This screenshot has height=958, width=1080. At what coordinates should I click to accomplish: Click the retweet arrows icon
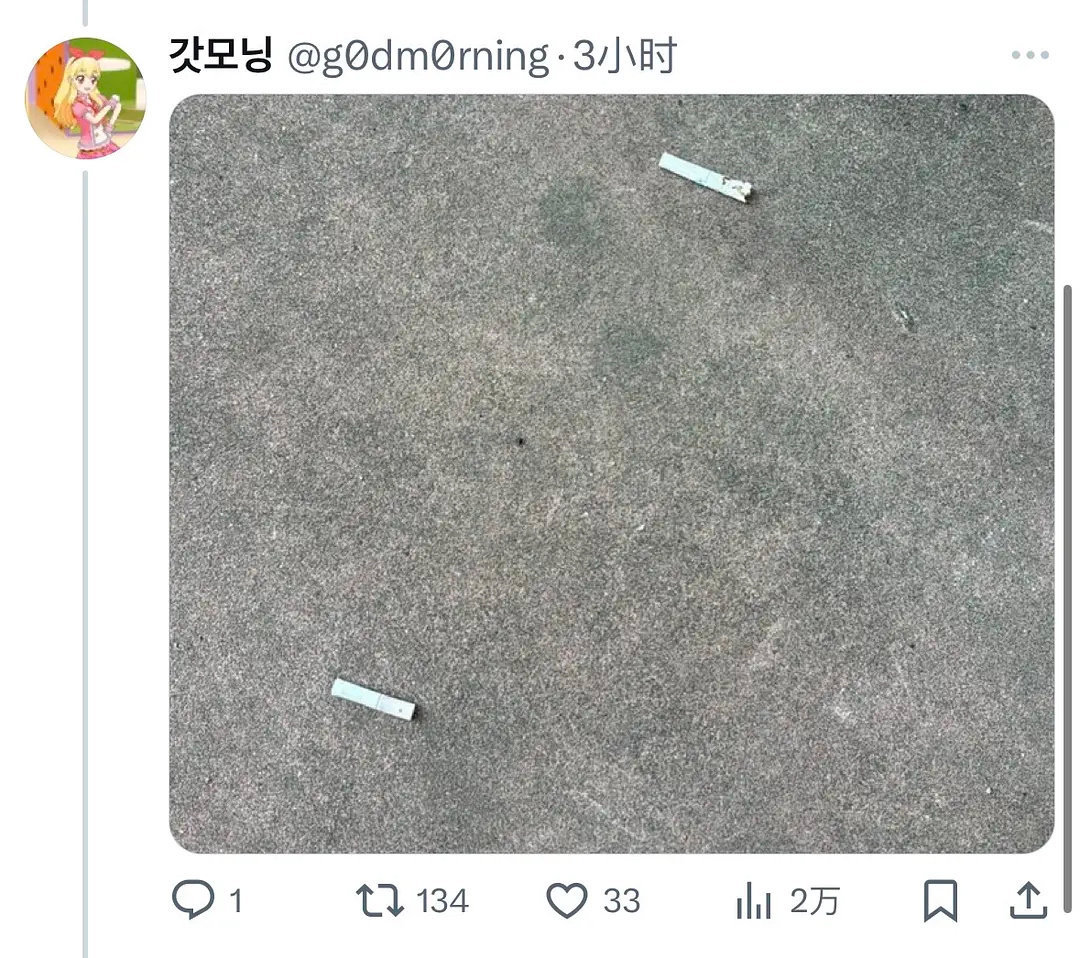pos(380,900)
